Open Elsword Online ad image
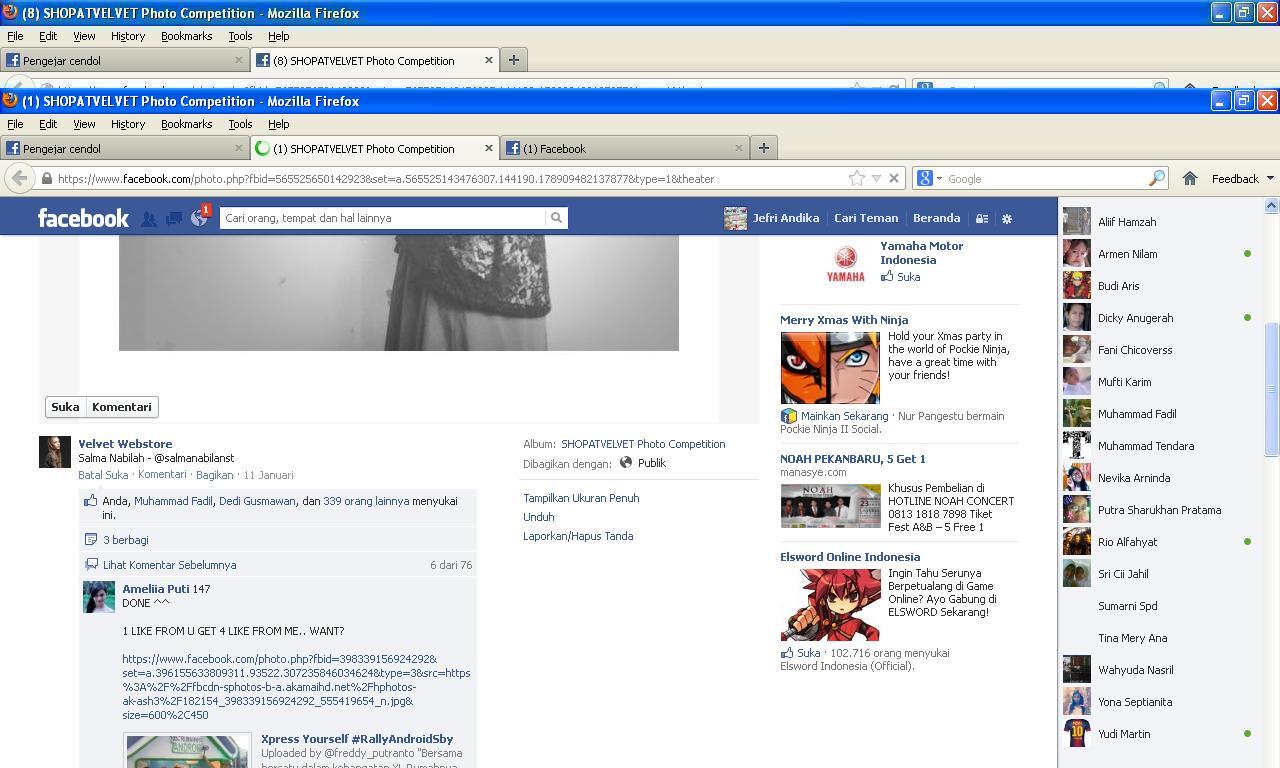Image resolution: width=1280 pixels, height=768 pixels. pyautogui.click(x=830, y=605)
